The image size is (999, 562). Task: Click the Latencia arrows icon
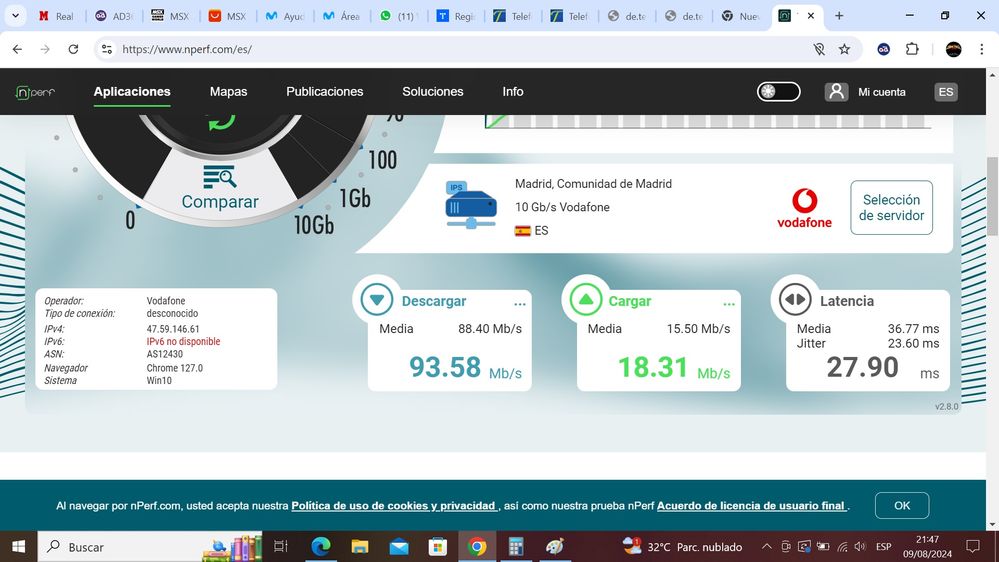click(x=794, y=300)
